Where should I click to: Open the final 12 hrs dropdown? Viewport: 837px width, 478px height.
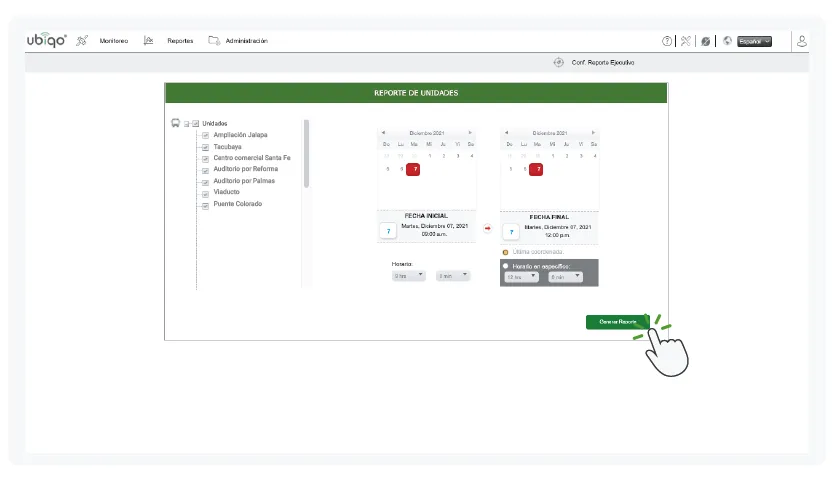(x=522, y=277)
